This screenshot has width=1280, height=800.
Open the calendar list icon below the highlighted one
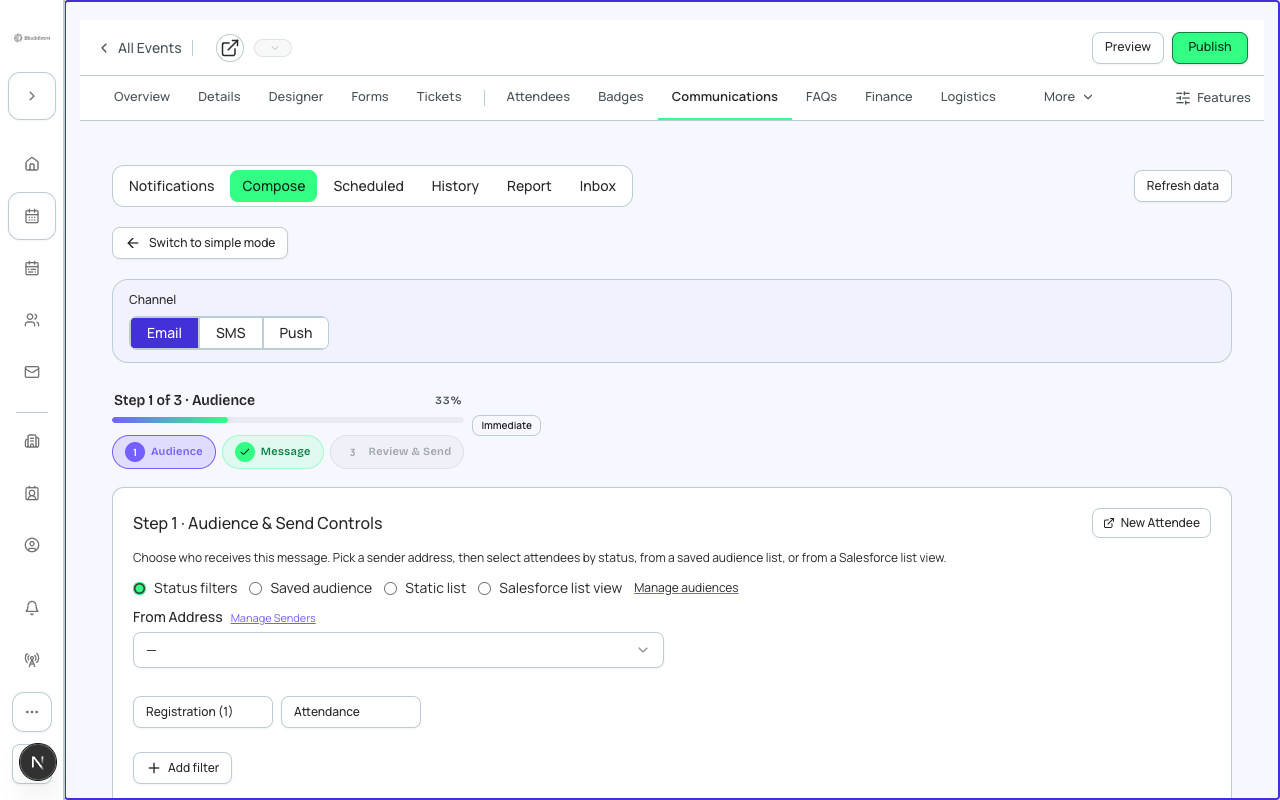coord(32,268)
